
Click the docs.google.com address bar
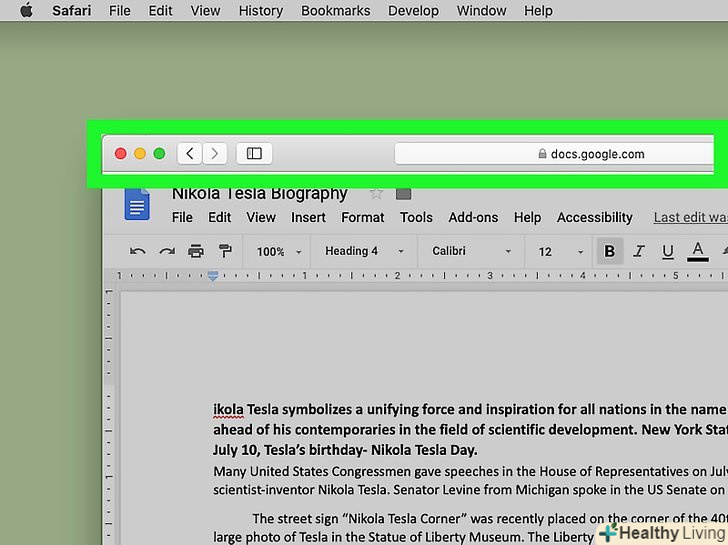555,154
